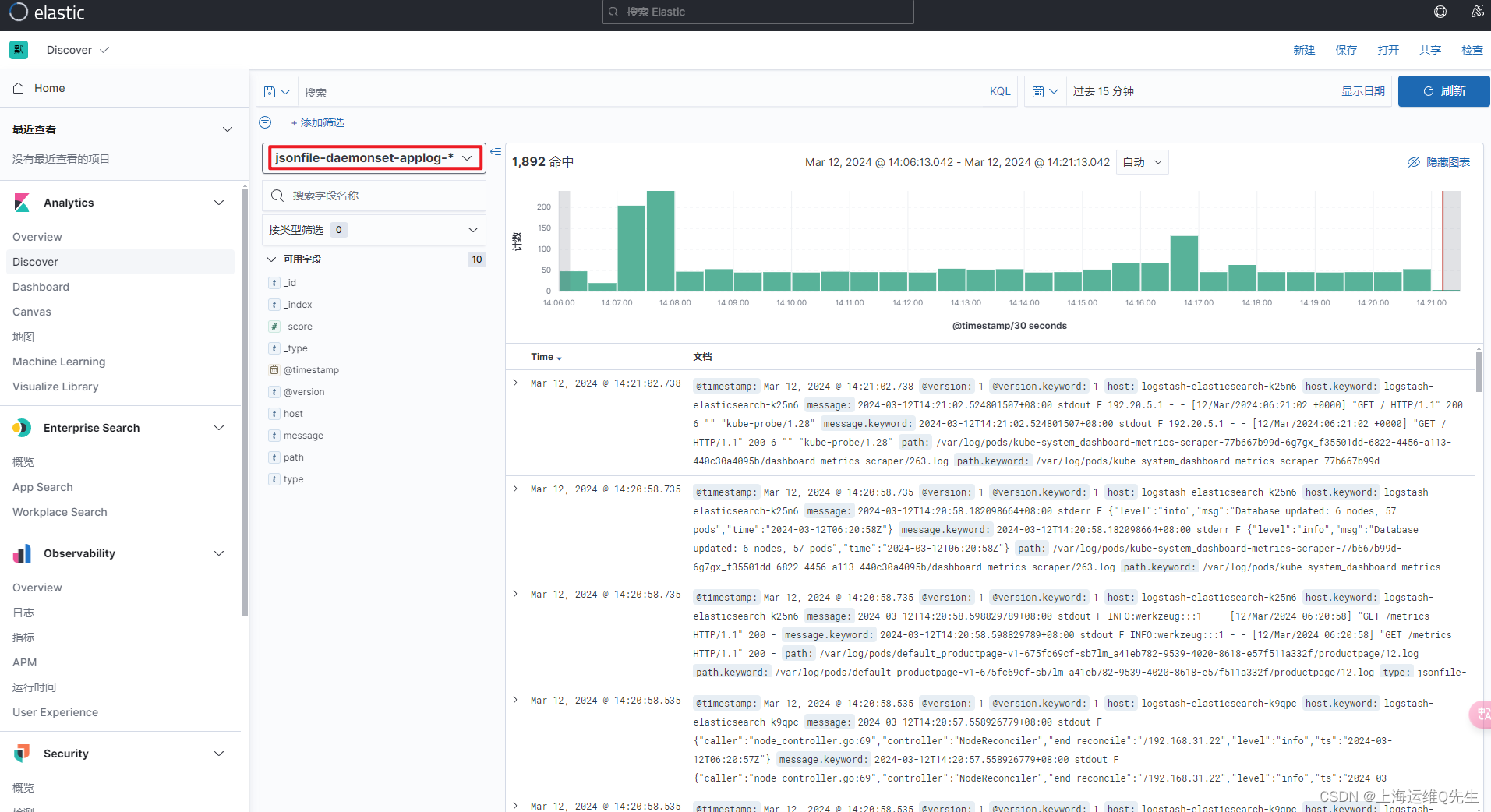Click the field name search magnifier

(277, 196)
